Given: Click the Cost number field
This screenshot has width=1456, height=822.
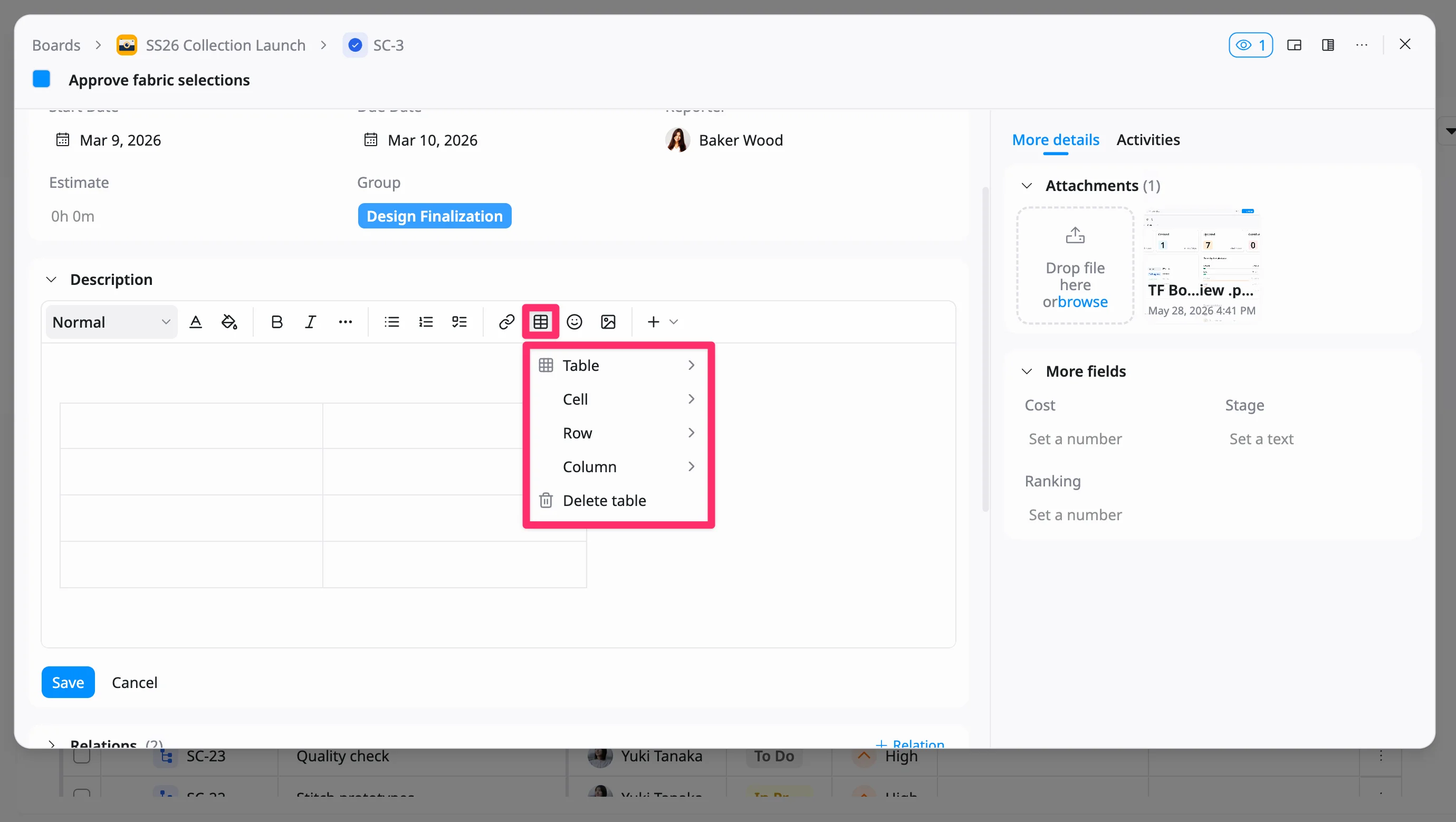Looking at the screenshot, I should coord(1075,439).
